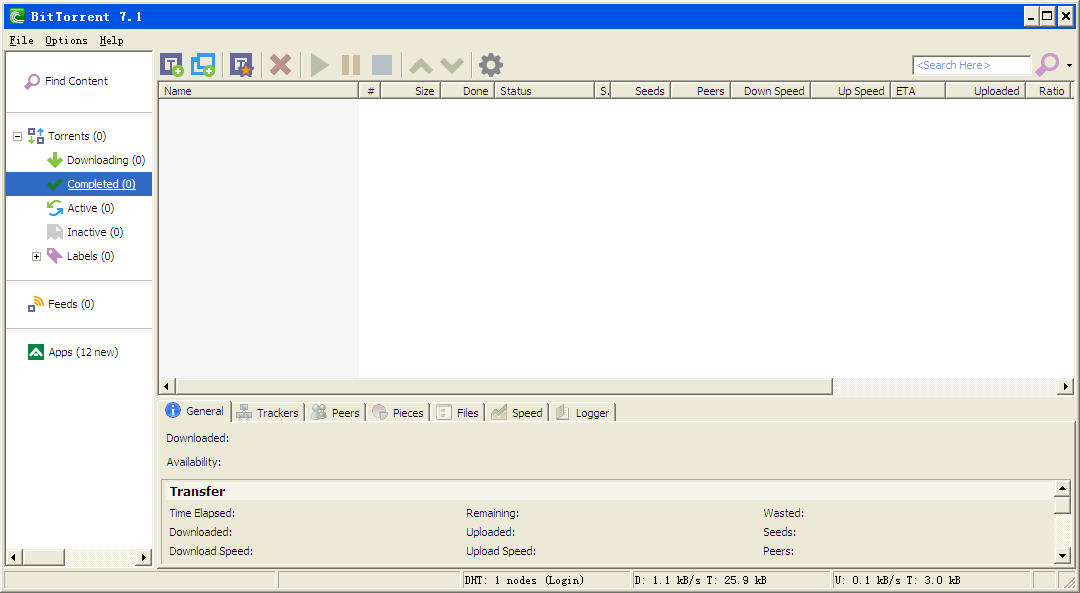Sort by the Ratio column header
Image resolution: width=1080 pixels, height=593 pixels.
click(x=1049, y=91)
